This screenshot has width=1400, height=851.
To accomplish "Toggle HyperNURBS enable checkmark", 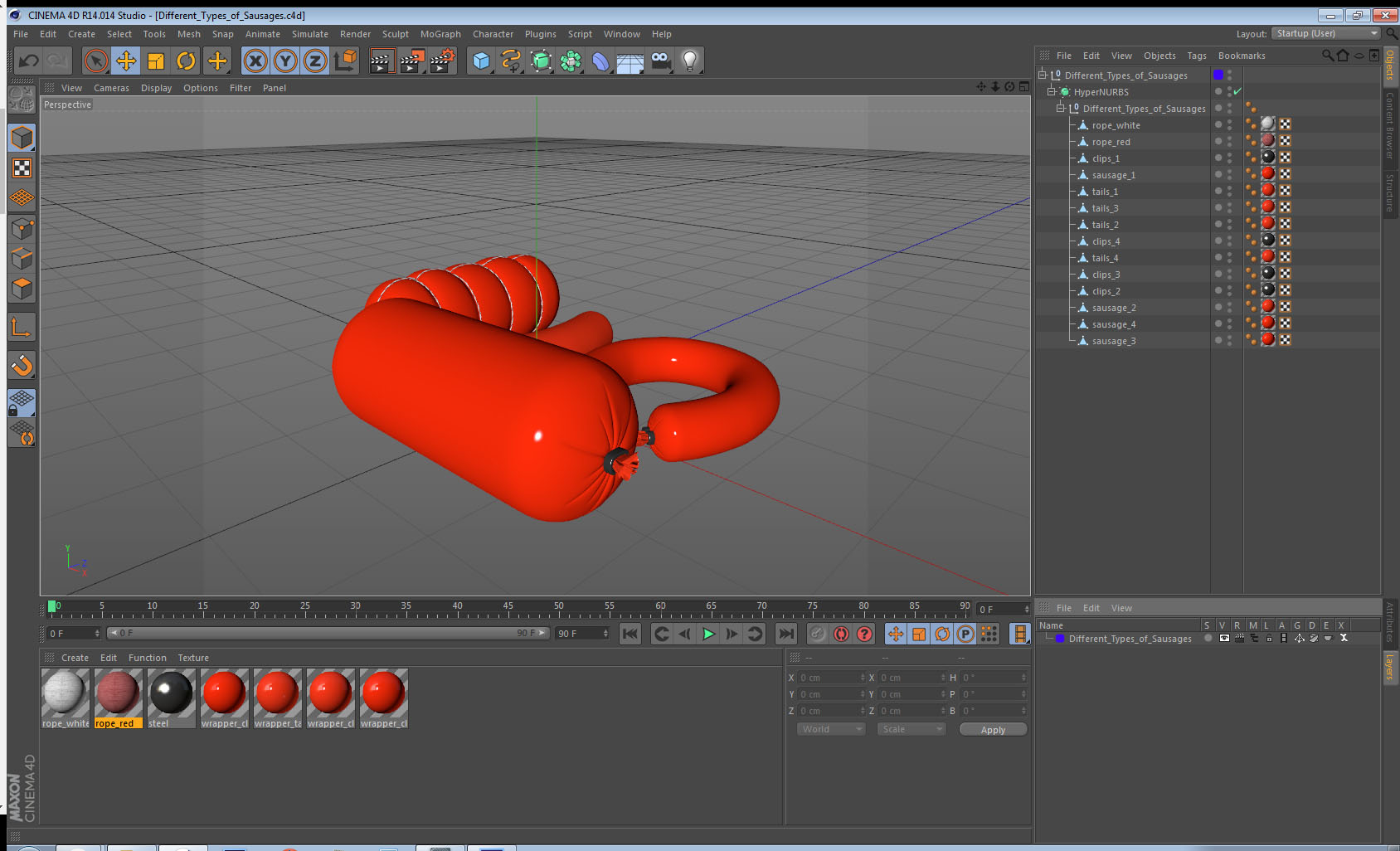I will click(1237, 92).
